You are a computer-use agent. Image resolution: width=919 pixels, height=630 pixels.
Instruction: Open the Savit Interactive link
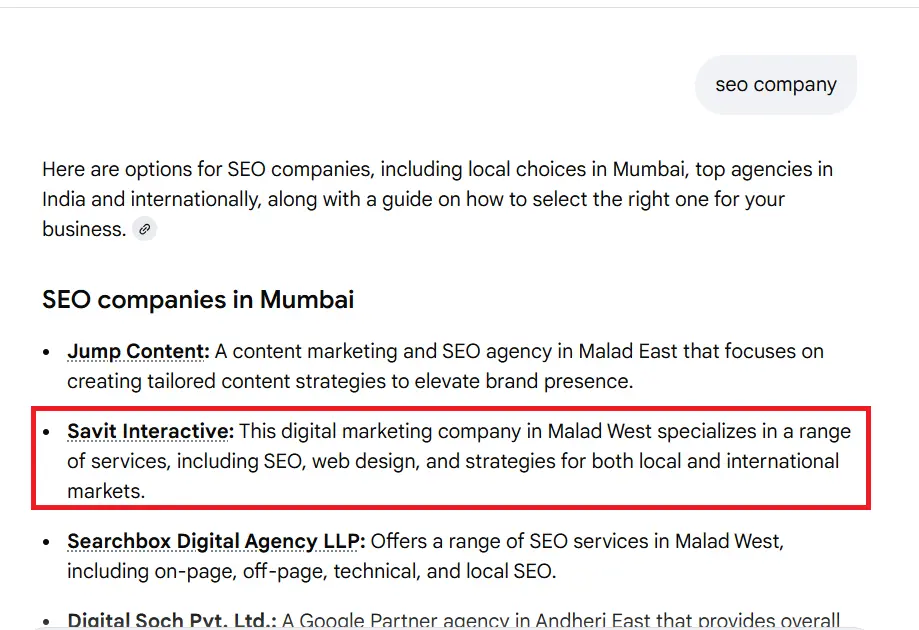tap(150, 432)
